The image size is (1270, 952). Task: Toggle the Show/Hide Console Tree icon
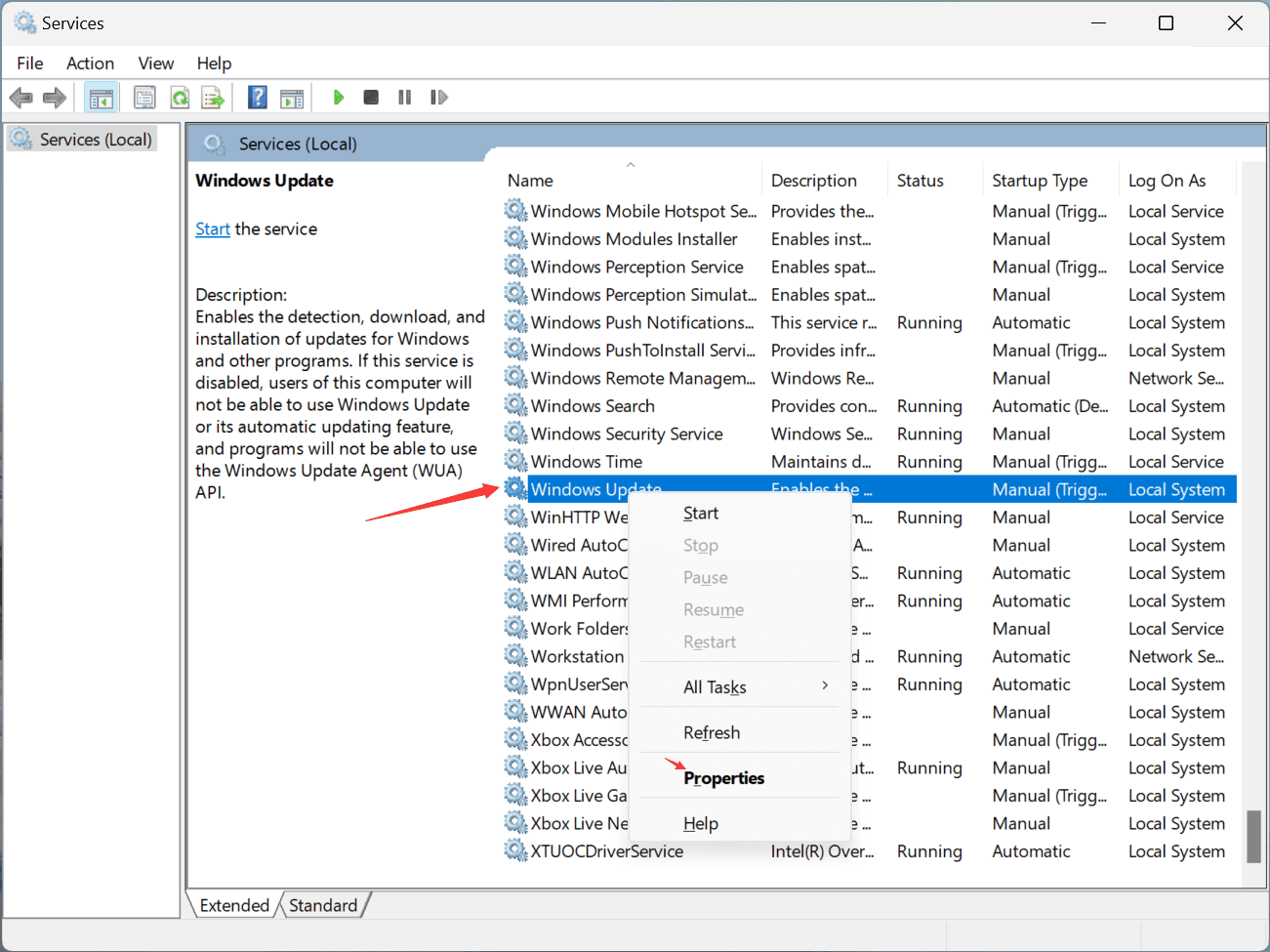(101, 97)
